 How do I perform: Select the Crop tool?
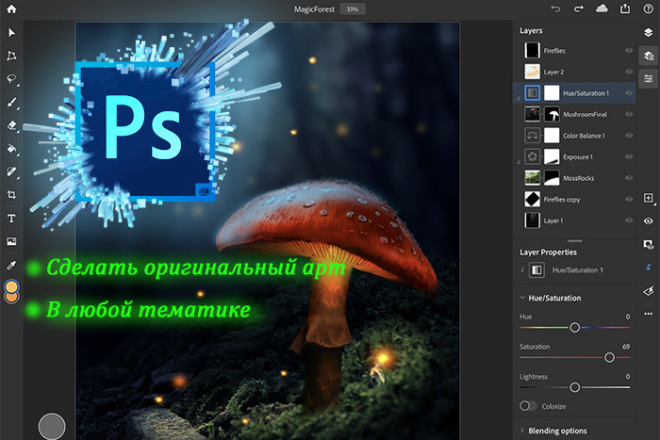click(x=11, y=195)
